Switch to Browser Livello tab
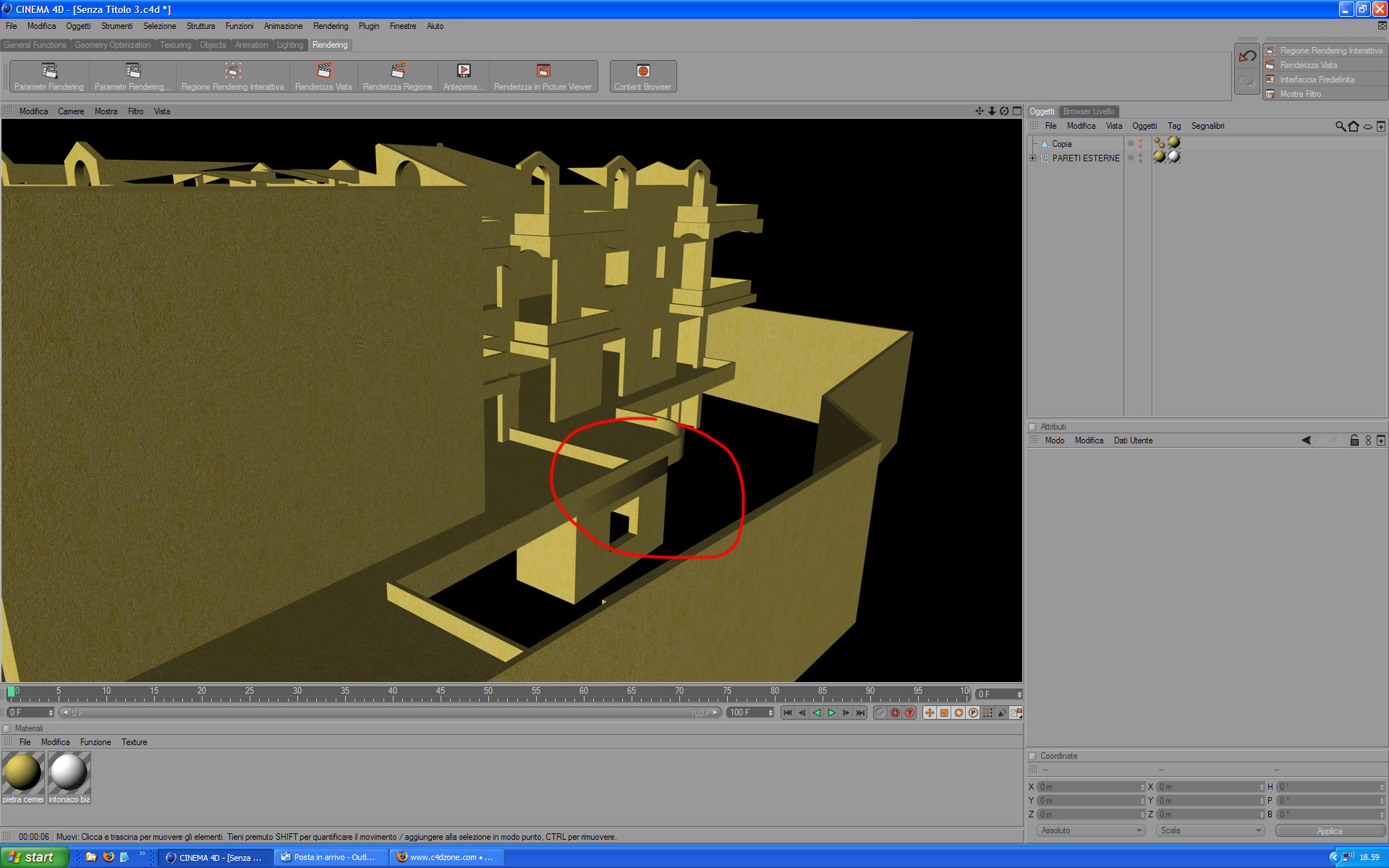The image size is (1389, 868). point(1088,111)
